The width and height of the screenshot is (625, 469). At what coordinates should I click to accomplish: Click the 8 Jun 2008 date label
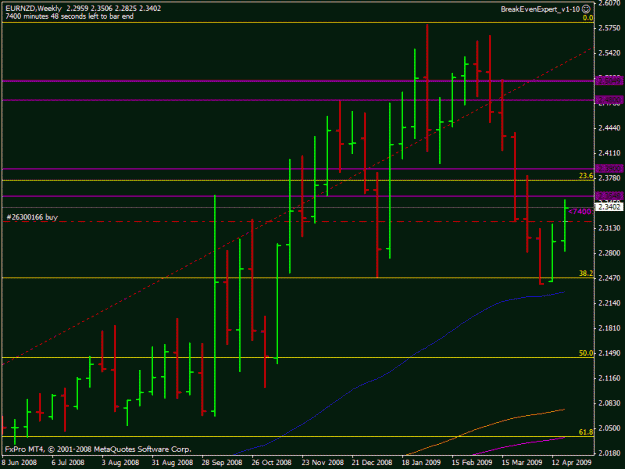[19, 463]
